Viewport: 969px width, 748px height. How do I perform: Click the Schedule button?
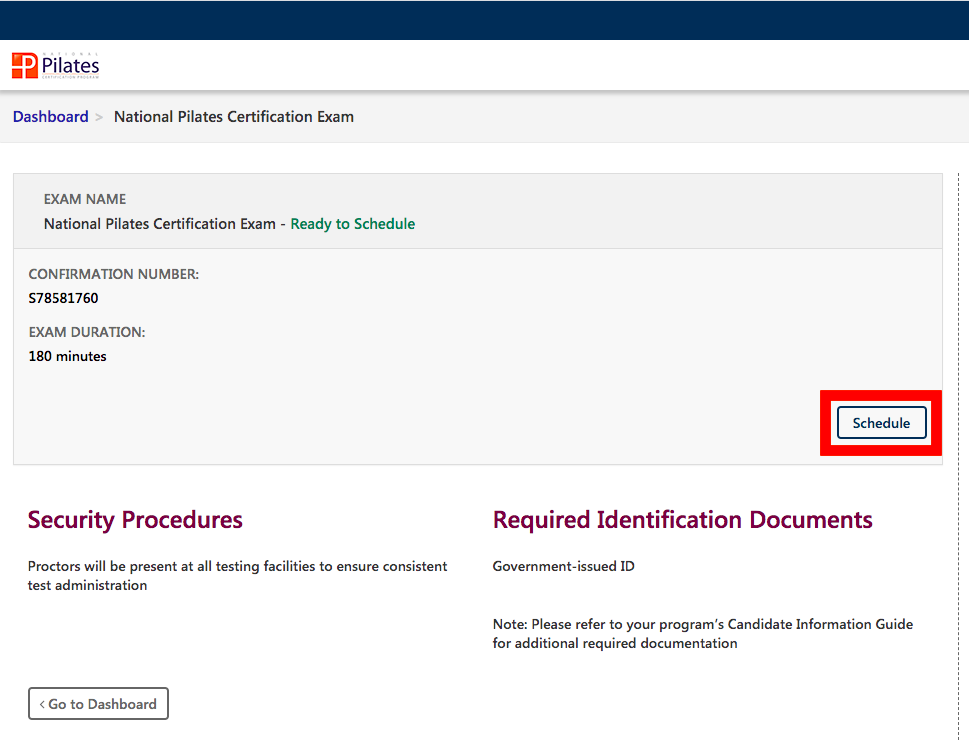(x=881, y=423)
